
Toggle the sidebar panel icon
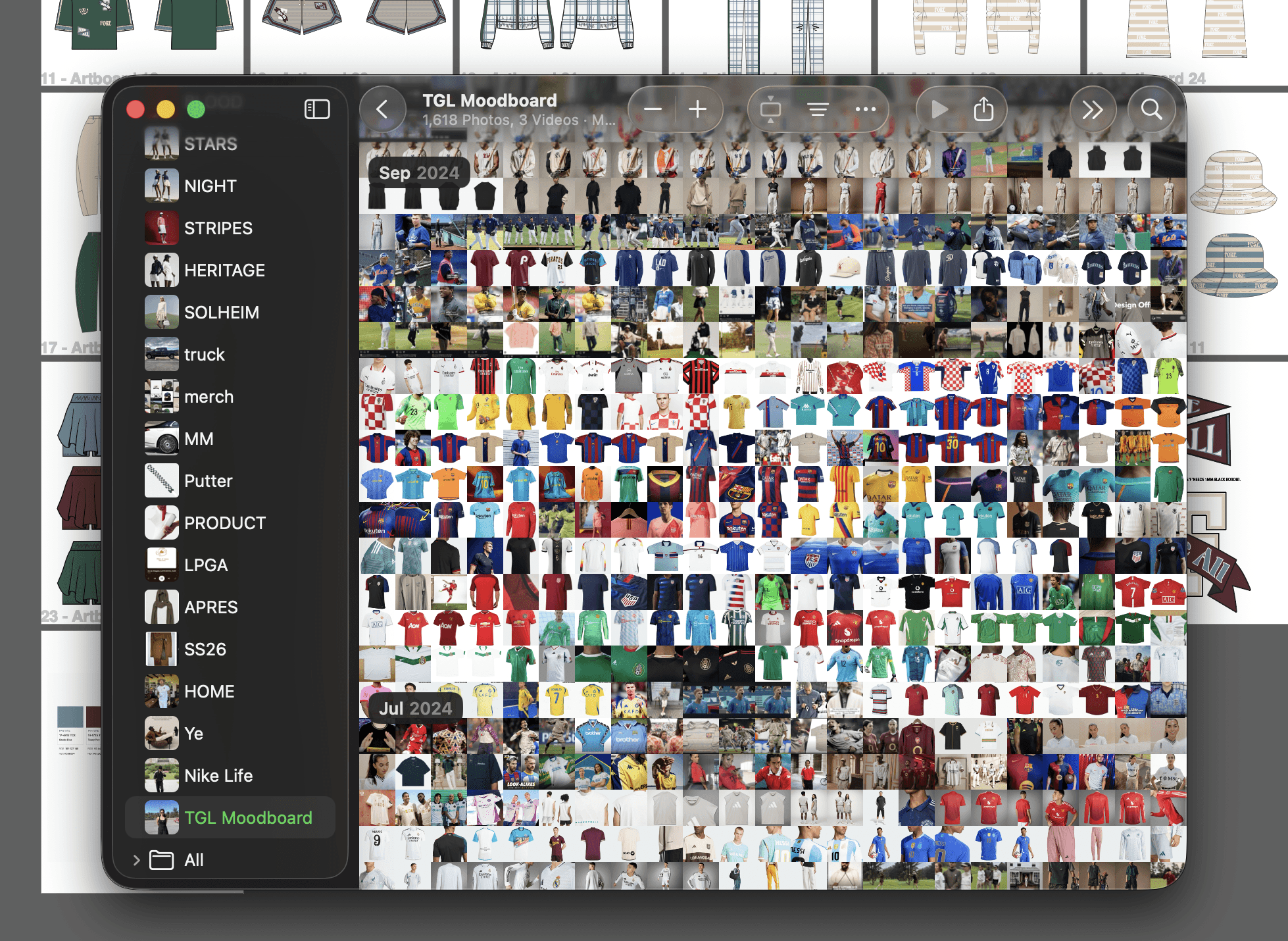click(x=317, y=109)
